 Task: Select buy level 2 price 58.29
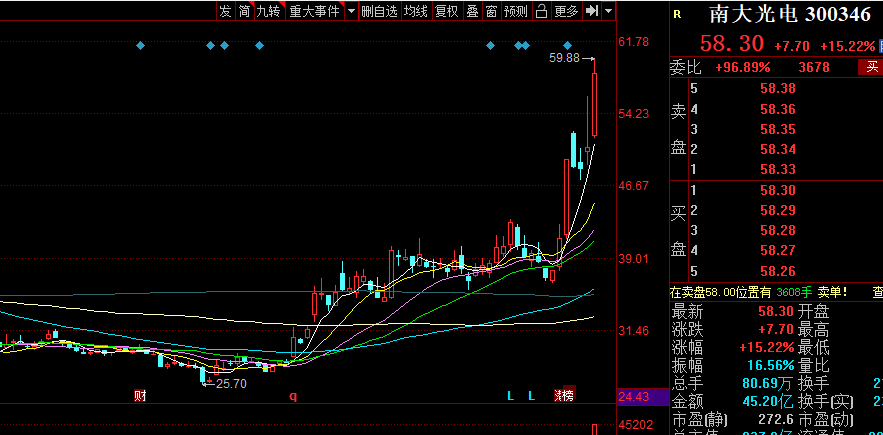pyautogui.click(x=778, y=210)
